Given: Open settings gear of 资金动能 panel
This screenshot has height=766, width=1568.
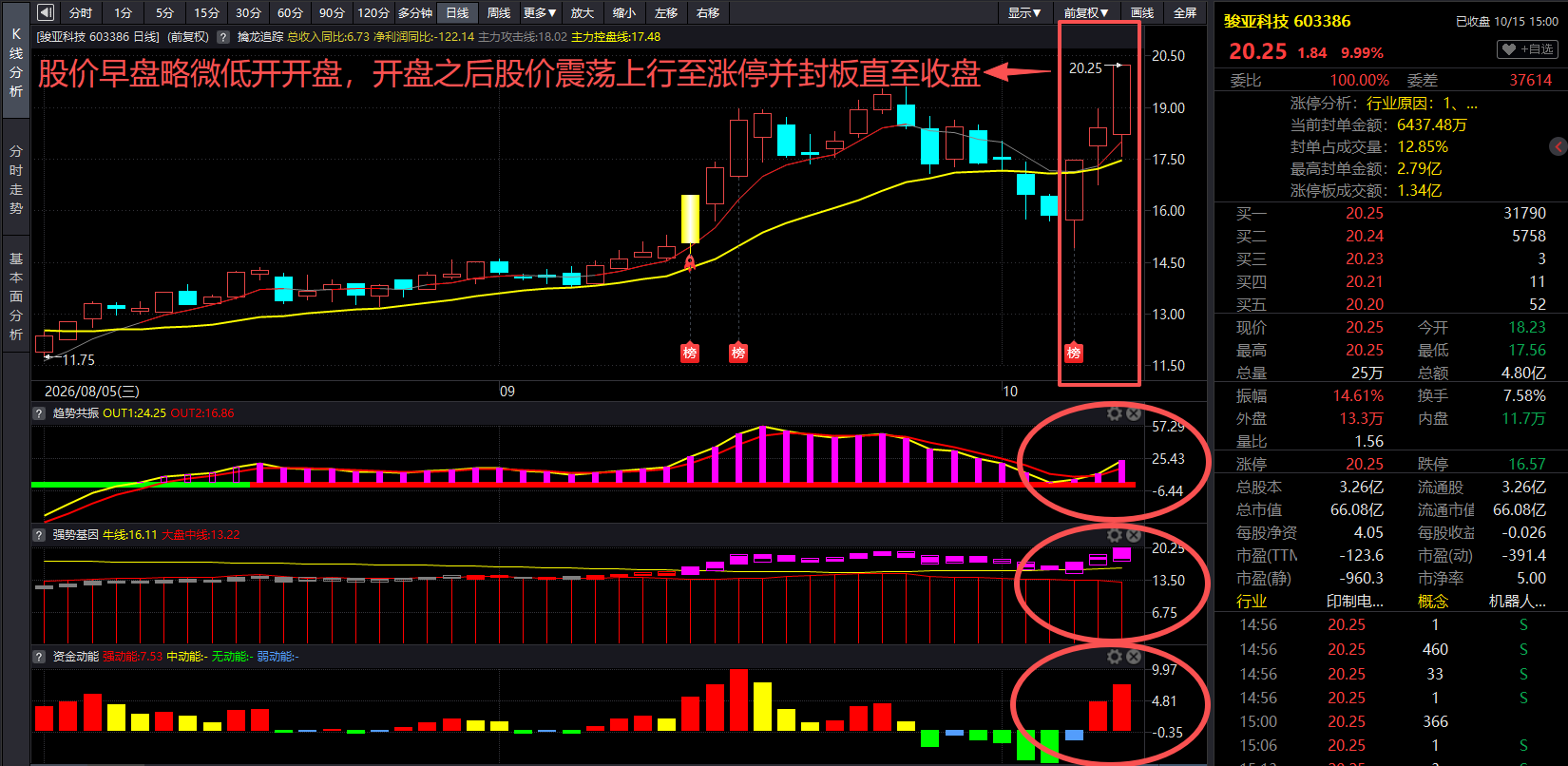Looking at the screenshot, I should (1115, 657).
